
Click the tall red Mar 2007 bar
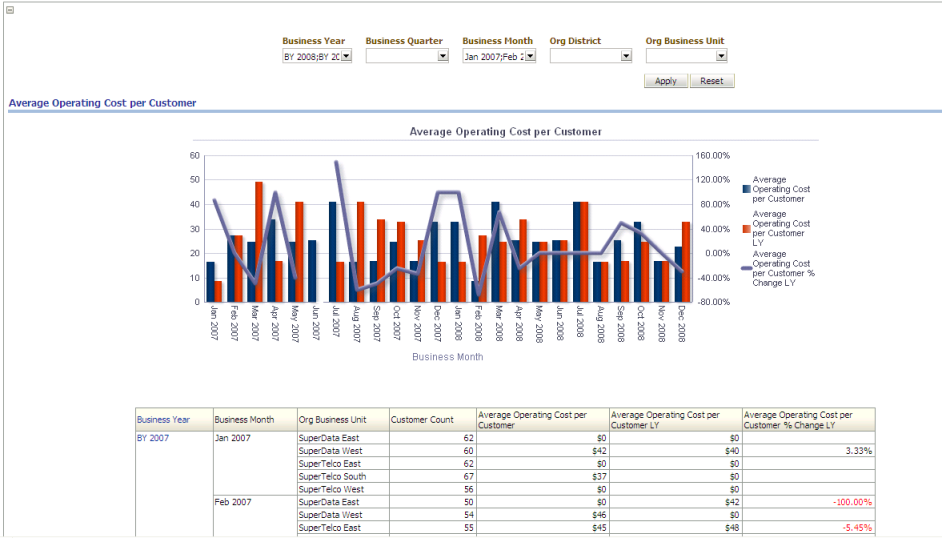[259, 241]
